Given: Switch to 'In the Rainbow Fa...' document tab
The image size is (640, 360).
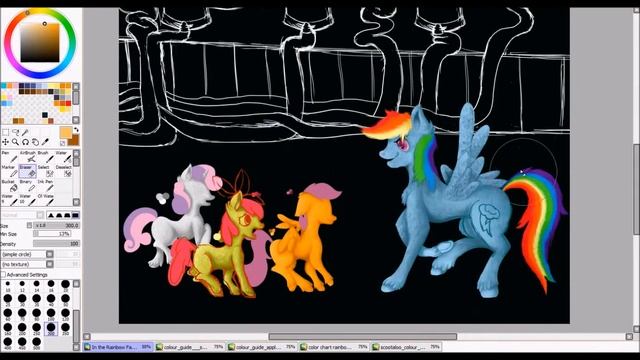Looking at the screenshot, I should 118,347.
